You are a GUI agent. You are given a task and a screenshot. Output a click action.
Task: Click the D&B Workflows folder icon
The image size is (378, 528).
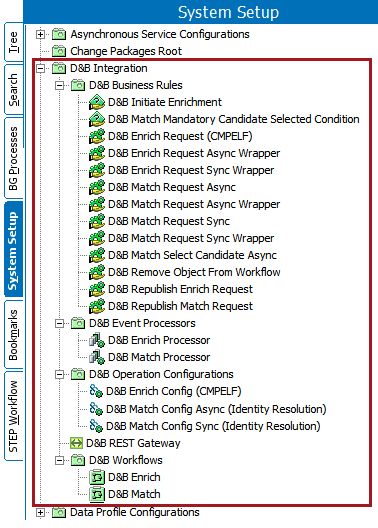tap(78, 460)
